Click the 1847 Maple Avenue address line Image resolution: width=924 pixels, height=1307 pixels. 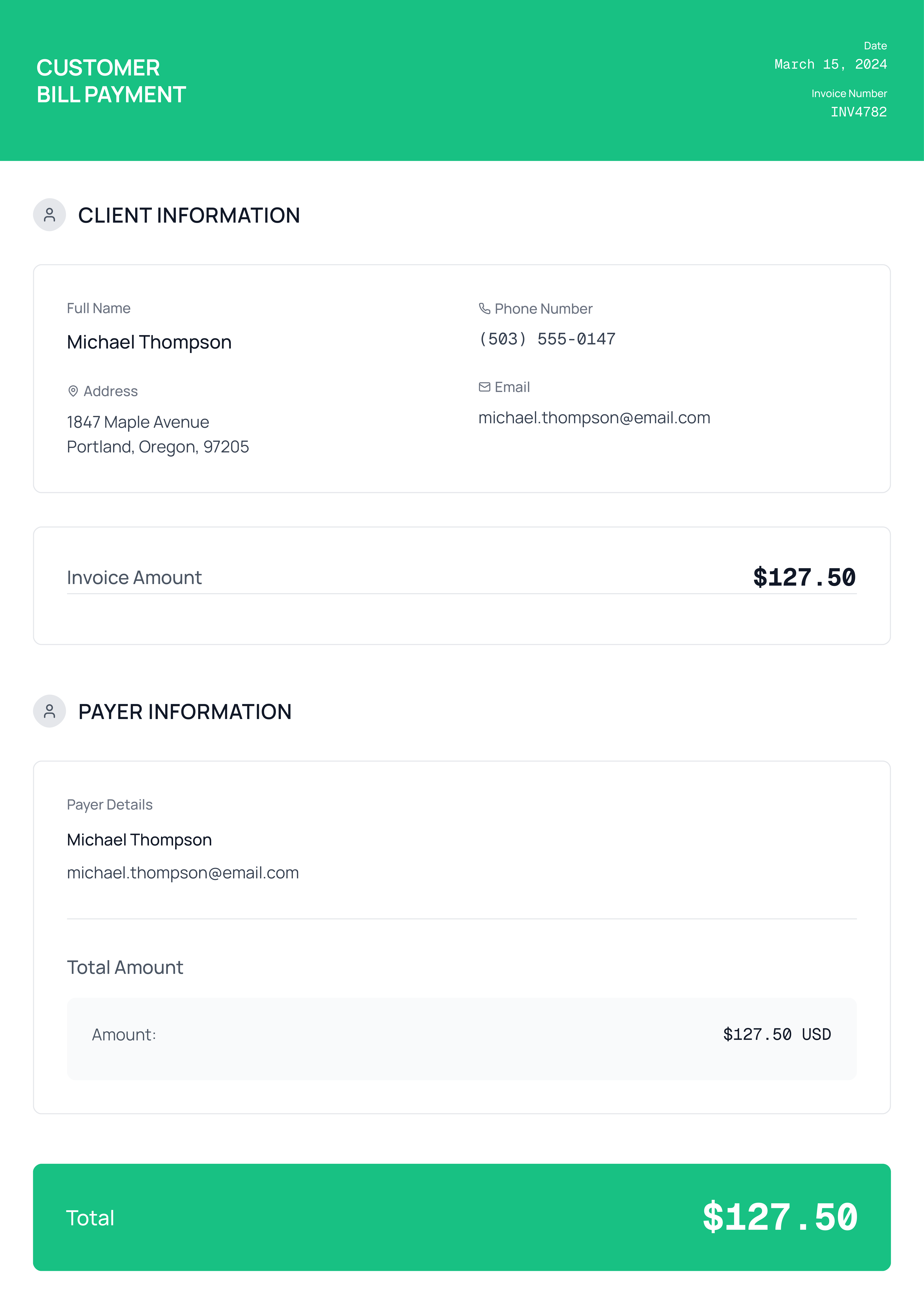138,422
